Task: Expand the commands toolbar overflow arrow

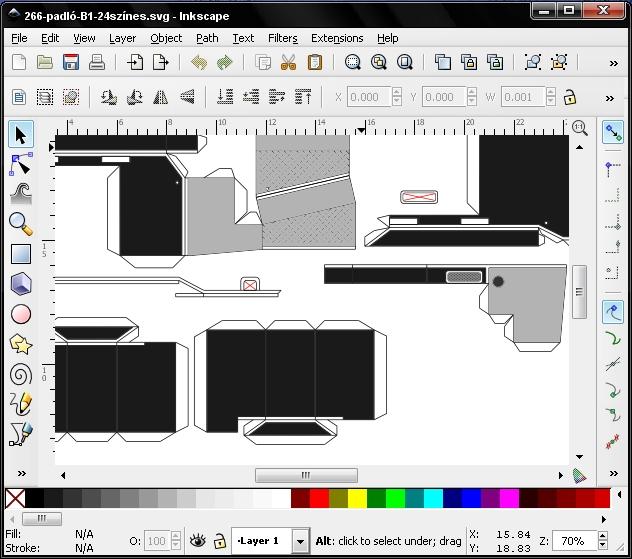Action: click(612, 63)
